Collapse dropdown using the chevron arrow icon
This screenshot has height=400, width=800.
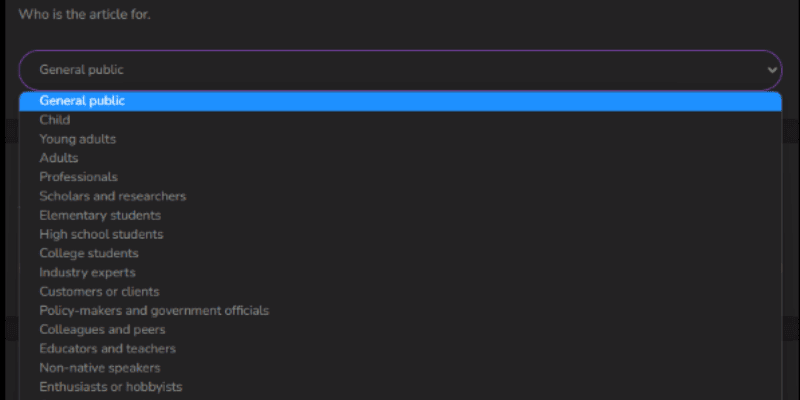click(x=772, y=70)
